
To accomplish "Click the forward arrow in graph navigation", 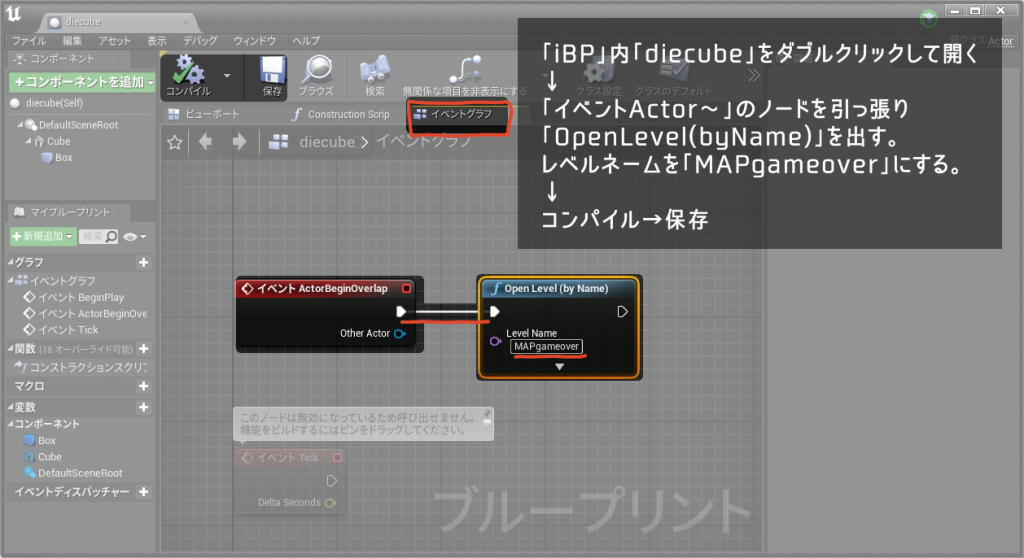I will pos(238,142).
